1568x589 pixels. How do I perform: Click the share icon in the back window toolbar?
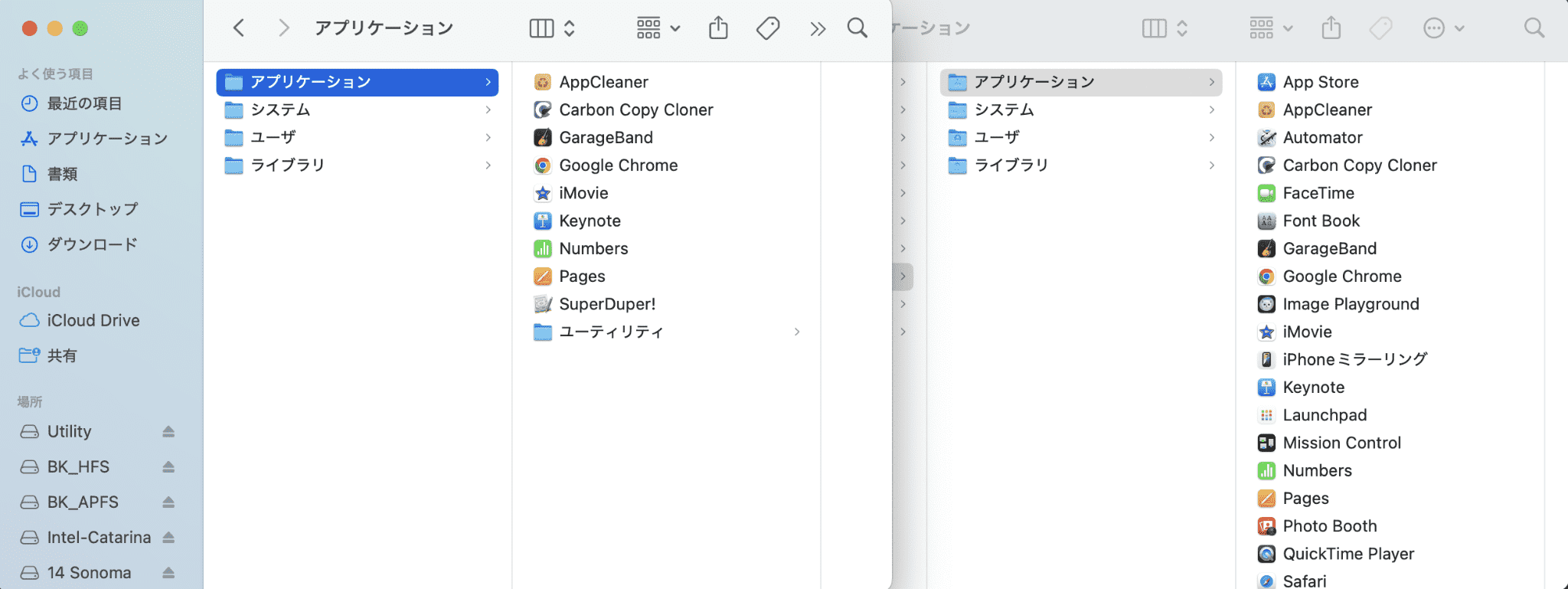tap(1331, 28)
